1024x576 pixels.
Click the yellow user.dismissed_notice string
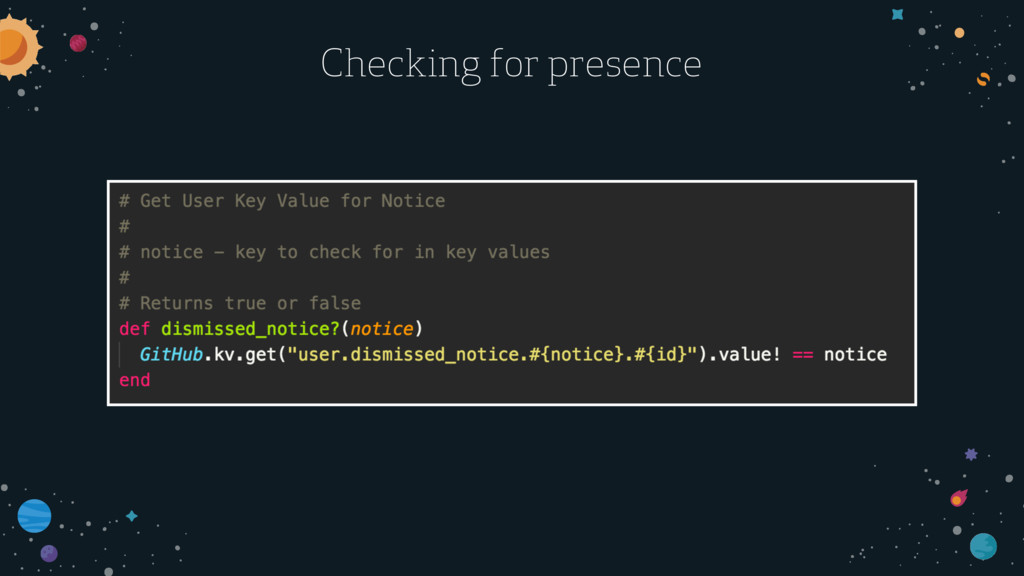click(x=492, y=355)
